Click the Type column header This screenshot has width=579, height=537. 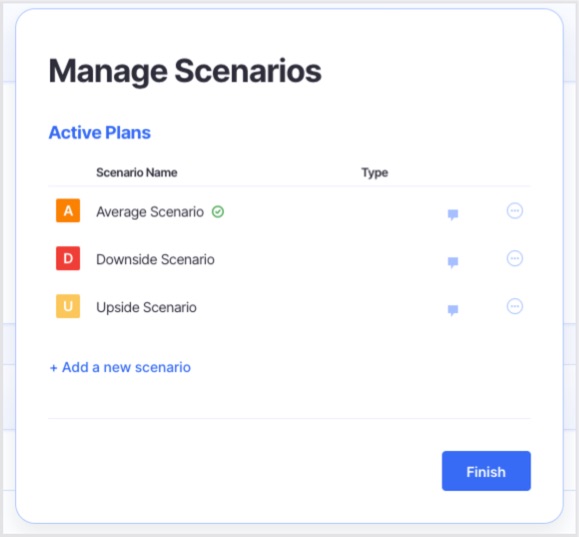(x=374, y=173)
